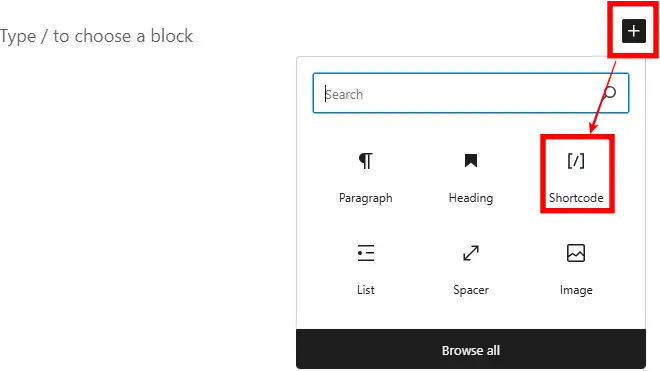Choose the Spacer diagonal arrow icon

click(471, 253)
